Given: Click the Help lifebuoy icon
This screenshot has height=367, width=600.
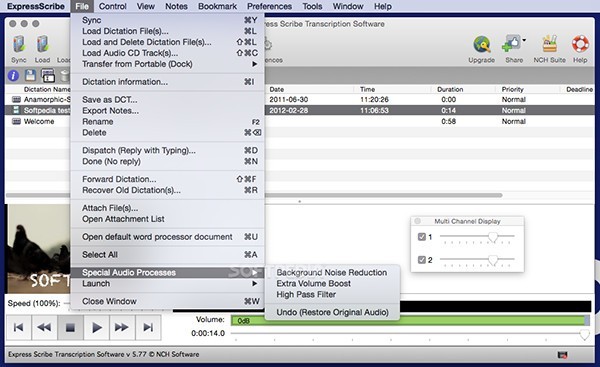Looking at the screenshot, I should (x=580, y=44).
